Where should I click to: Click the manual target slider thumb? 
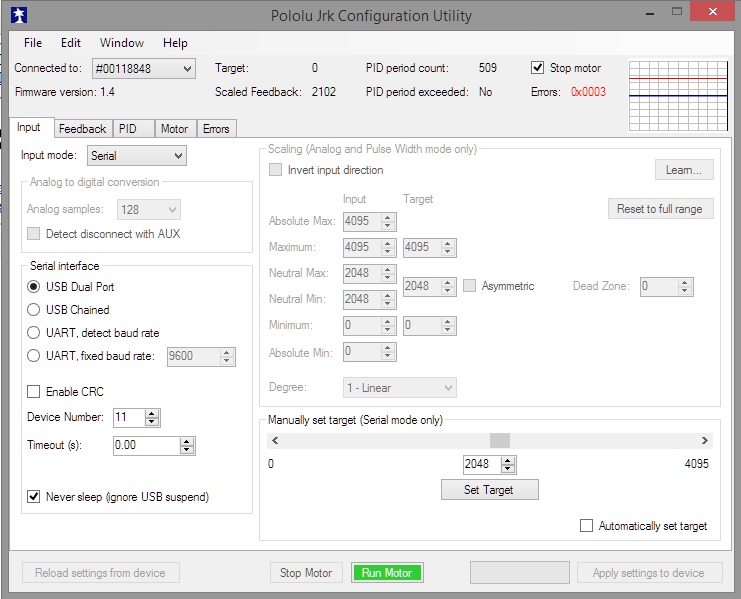[x=500, y=440]
